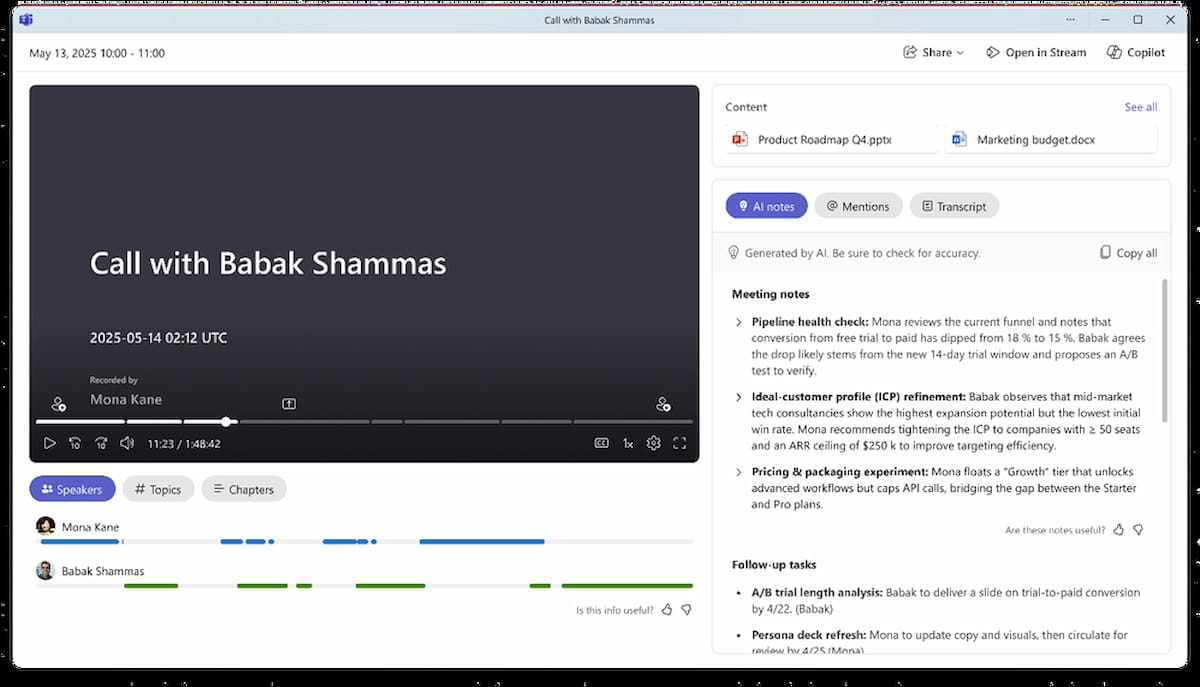Expand the Pricing & packaging experiment note
This screenshot has width=1200, height=687.
[x=738, y=471]
